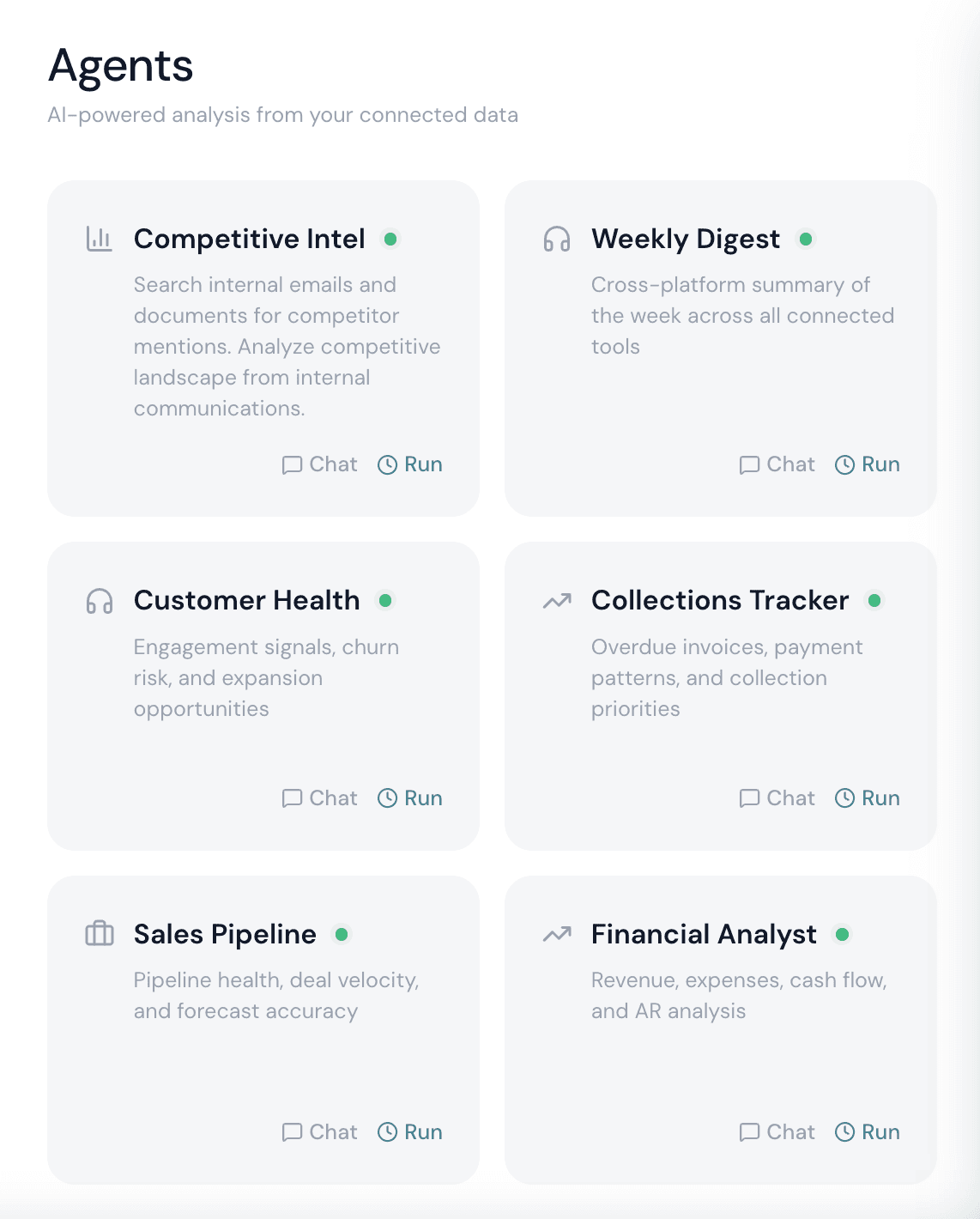Click the headphones icon on Customer Health
The height and width of the screenshot is (1219, 980).
(99, 601)
